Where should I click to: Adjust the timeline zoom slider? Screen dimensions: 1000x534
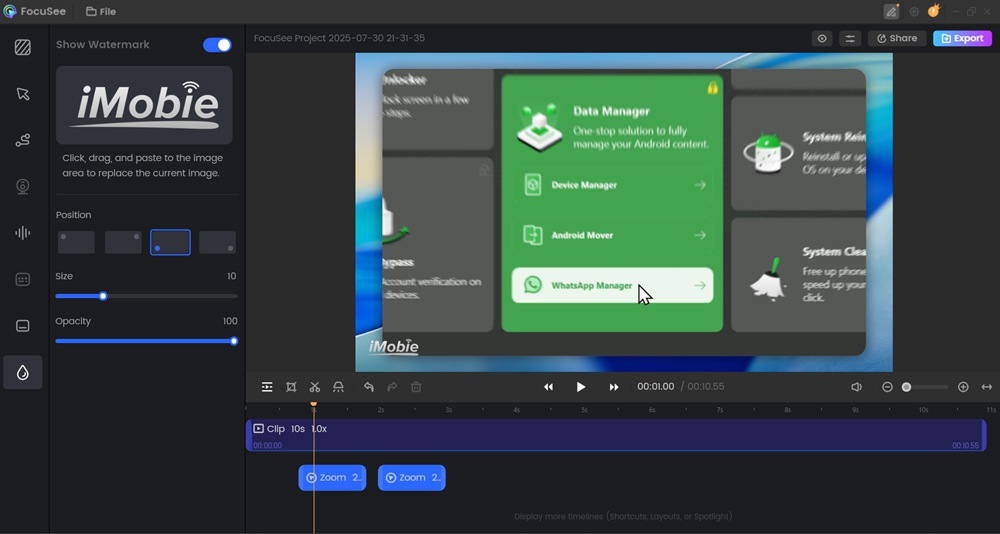click(x=925, y=387)
